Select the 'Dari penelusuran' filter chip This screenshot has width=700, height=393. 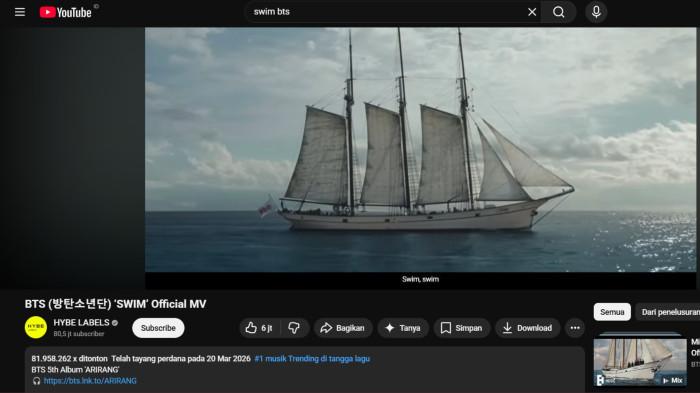tap(668, 312)
